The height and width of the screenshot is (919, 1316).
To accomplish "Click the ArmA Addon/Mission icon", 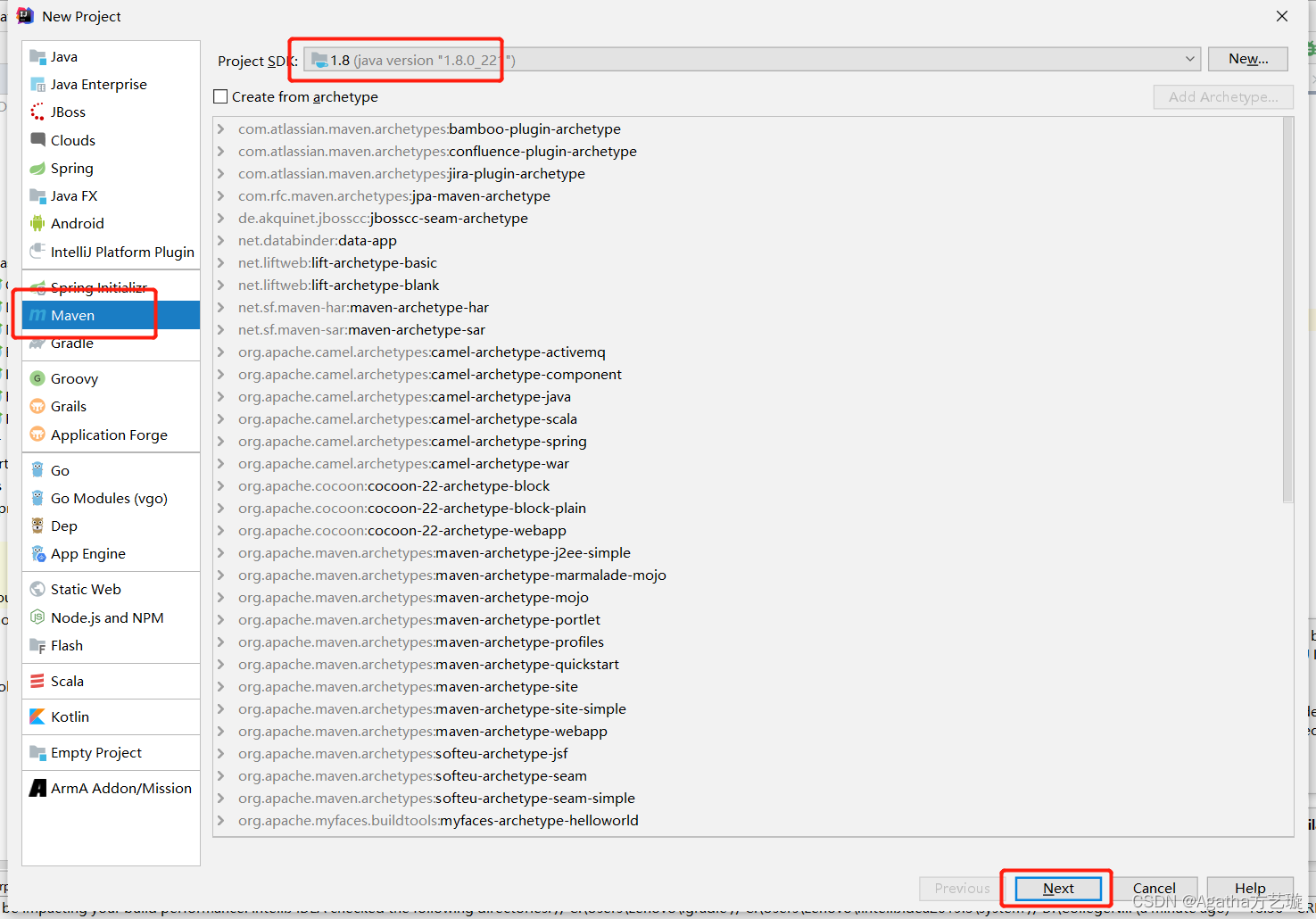I will (x=37, y=788).
